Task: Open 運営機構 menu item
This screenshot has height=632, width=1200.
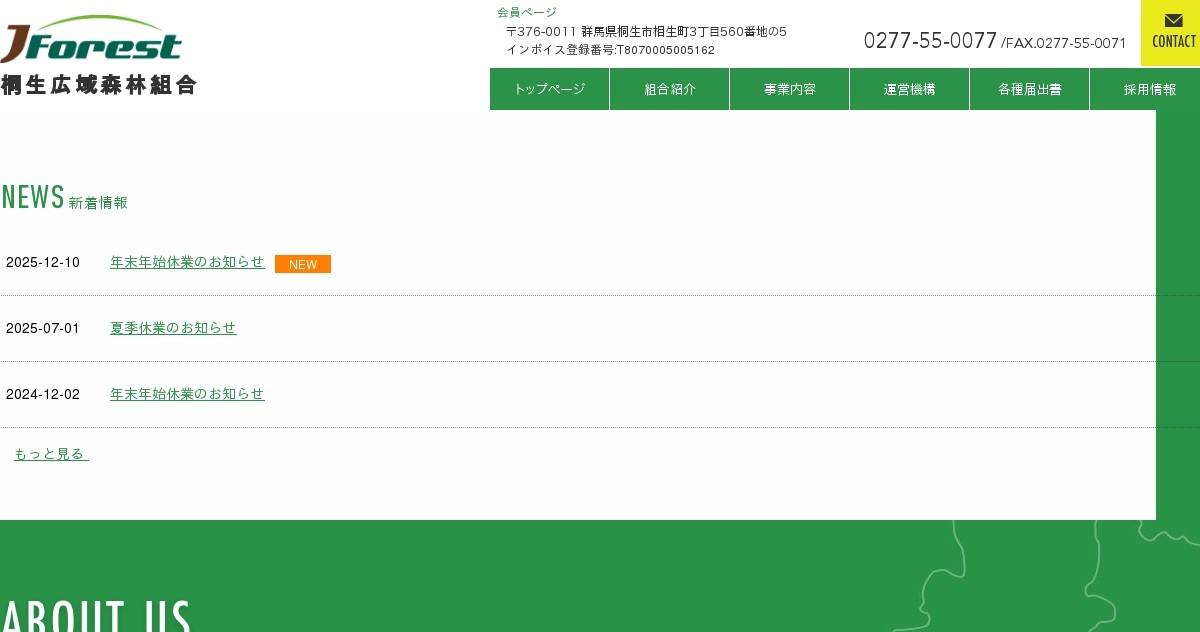Action: coord(910,89)
